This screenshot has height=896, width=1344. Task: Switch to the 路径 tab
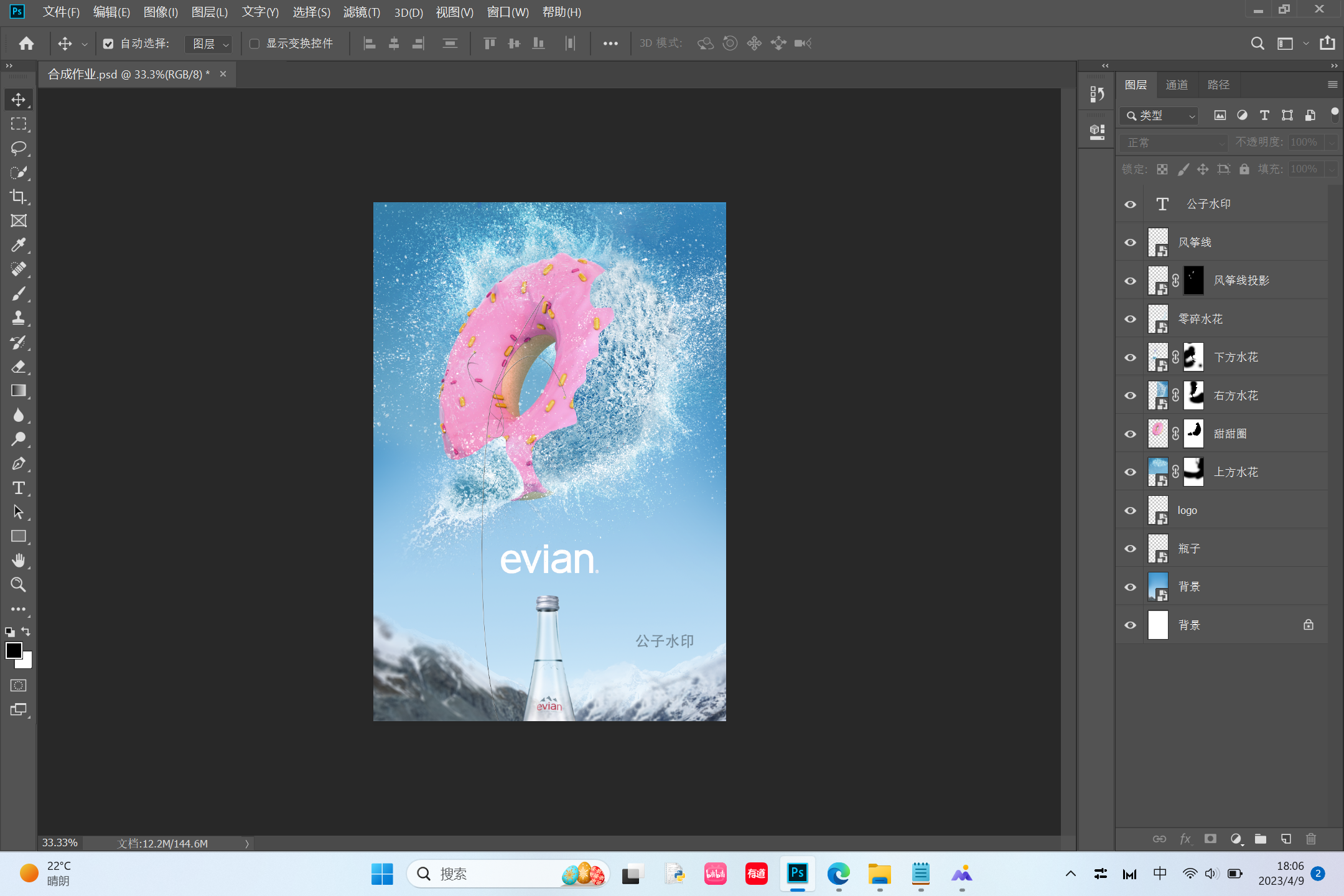click(1218, 85)
